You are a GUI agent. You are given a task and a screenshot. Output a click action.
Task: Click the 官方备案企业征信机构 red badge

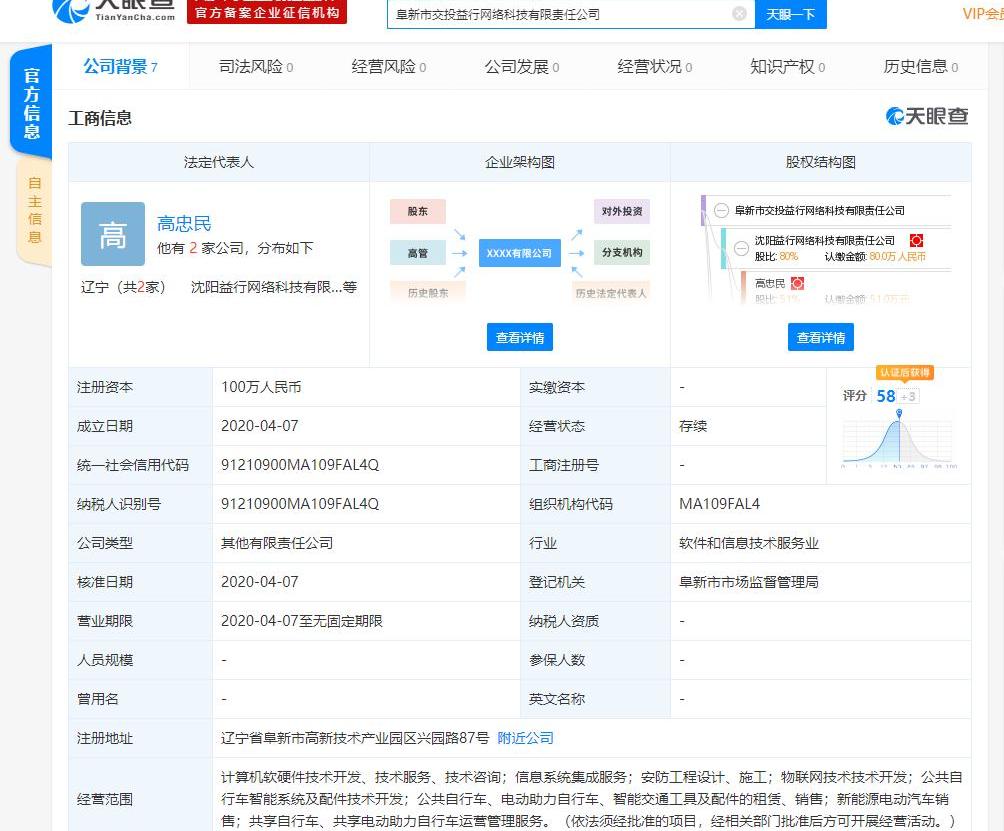267,12
